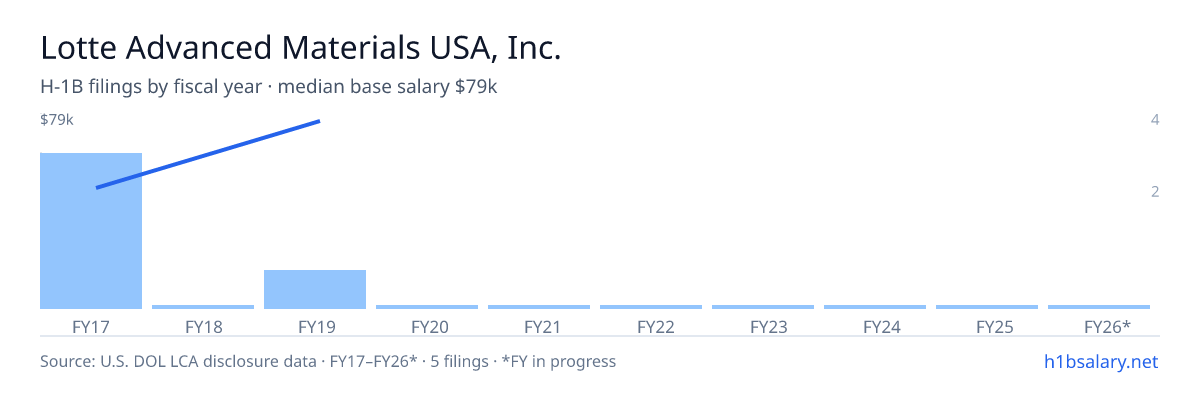Click the FY19 filings bar
The image size is (1200, 400).
[315, 289]
